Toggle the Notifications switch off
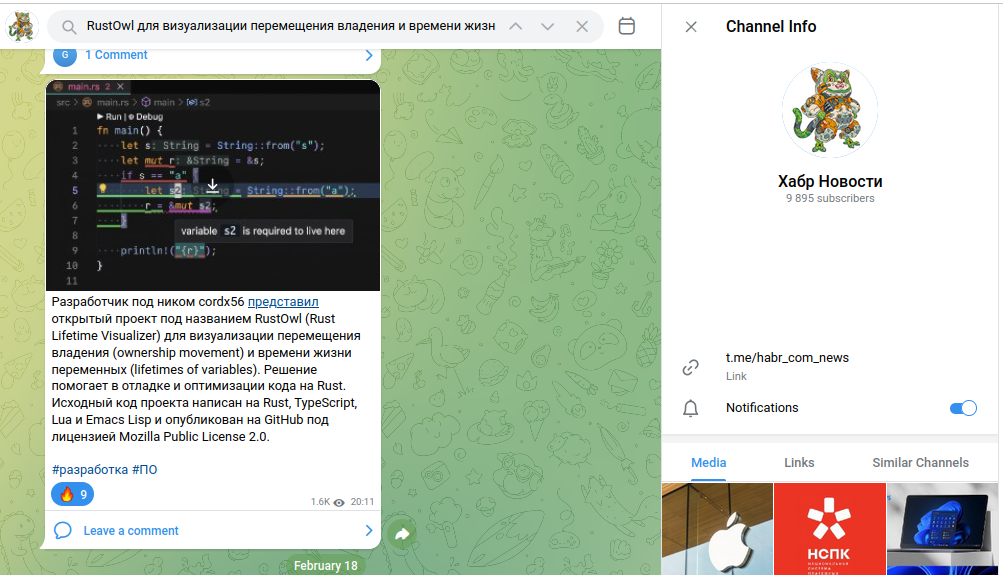This screenshot has width=1003, height=575. (963, 408)
